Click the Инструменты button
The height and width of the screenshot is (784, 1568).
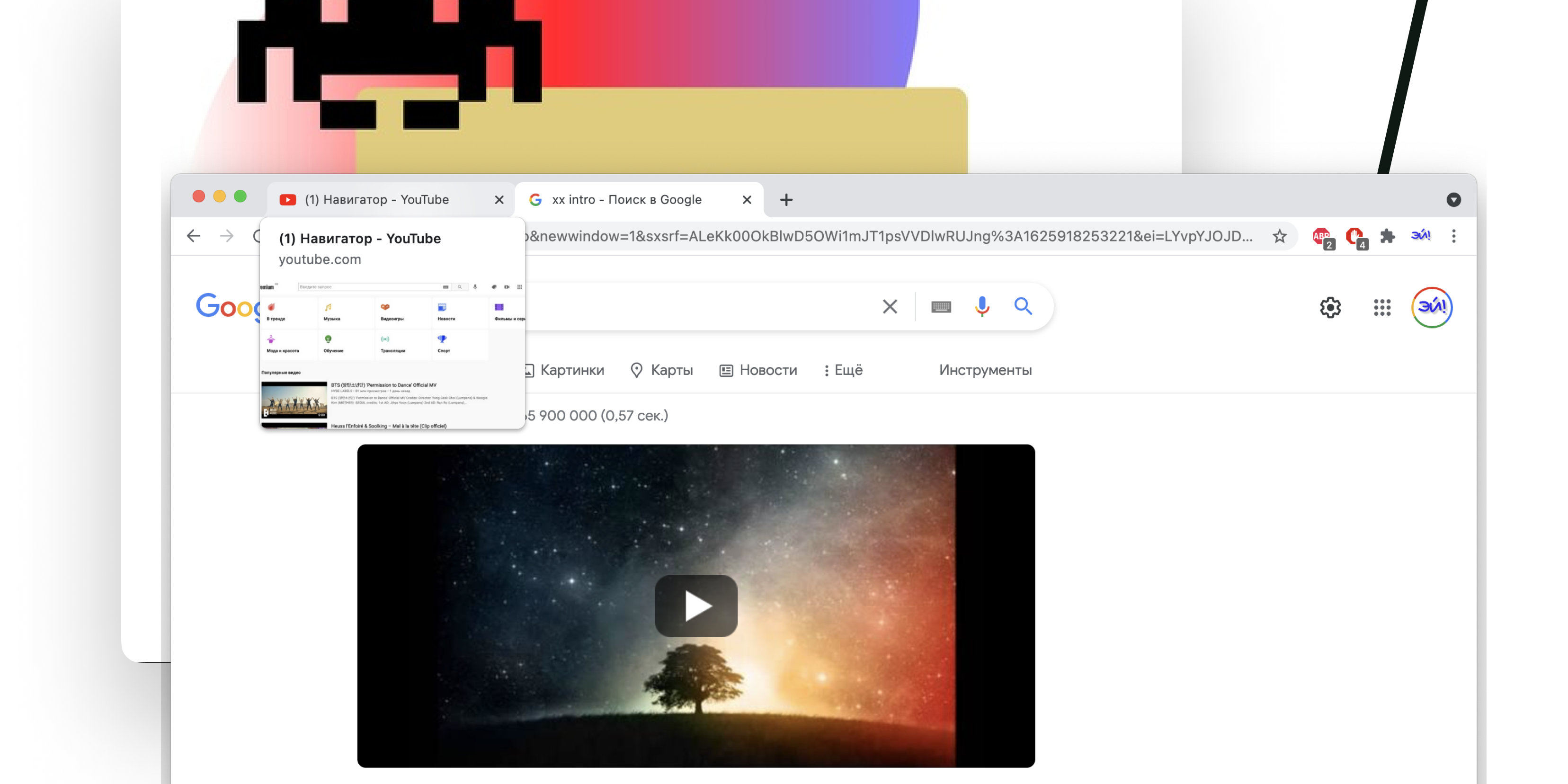coord(985,370)
